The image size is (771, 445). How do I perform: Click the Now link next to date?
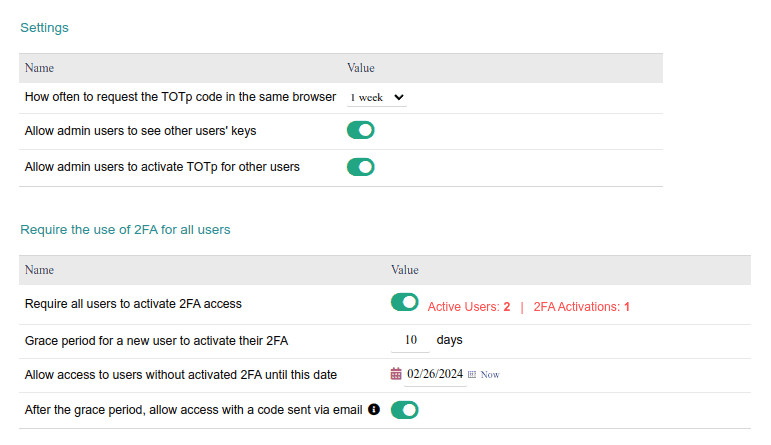click(x=490, y=375)
